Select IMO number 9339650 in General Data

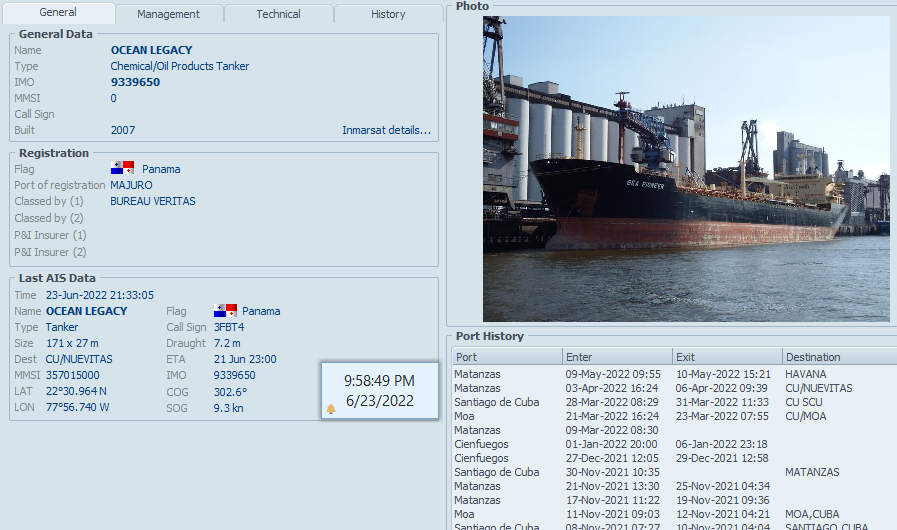point(135,82)
